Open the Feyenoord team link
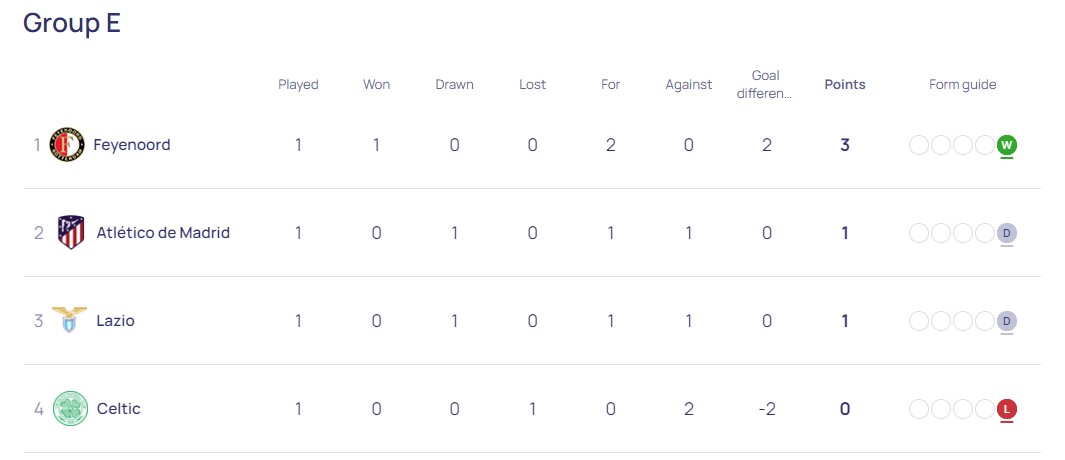This screenshot has height=460, width=1065. (132, 145)
